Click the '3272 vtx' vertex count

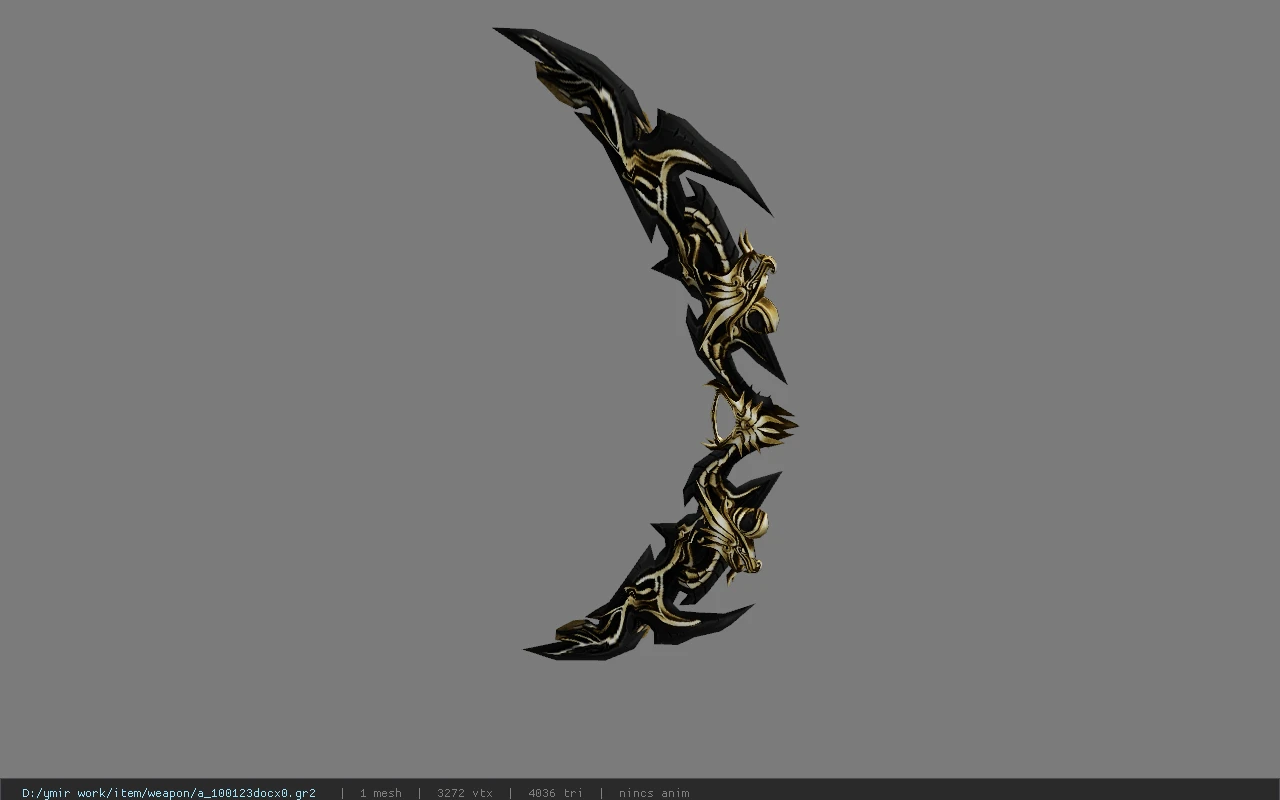pos(464,793)
